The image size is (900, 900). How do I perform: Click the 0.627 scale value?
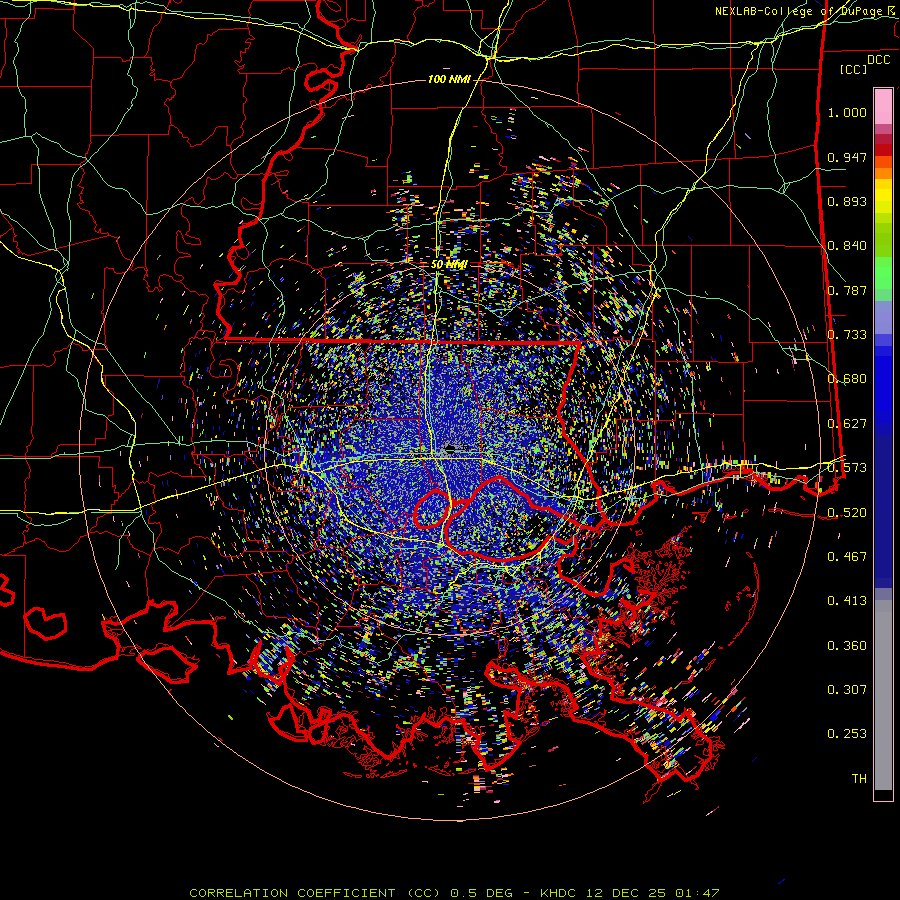click(847, 424)
